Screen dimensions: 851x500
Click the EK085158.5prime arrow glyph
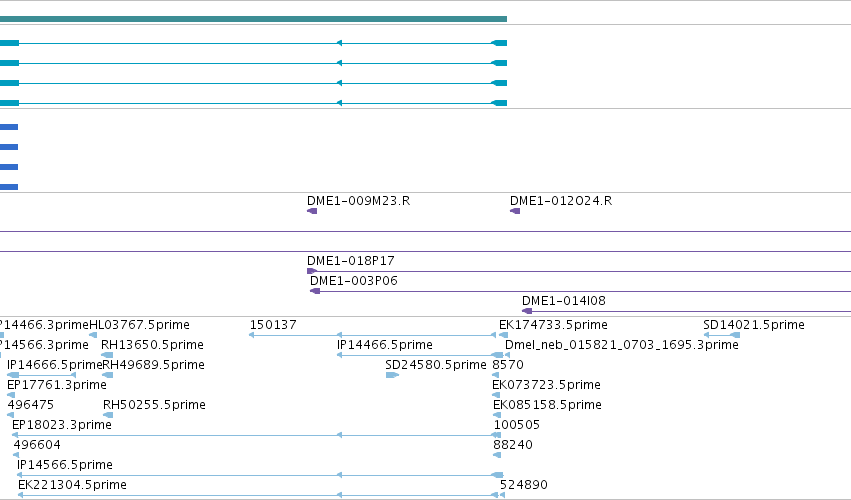(x=497, y=415)
